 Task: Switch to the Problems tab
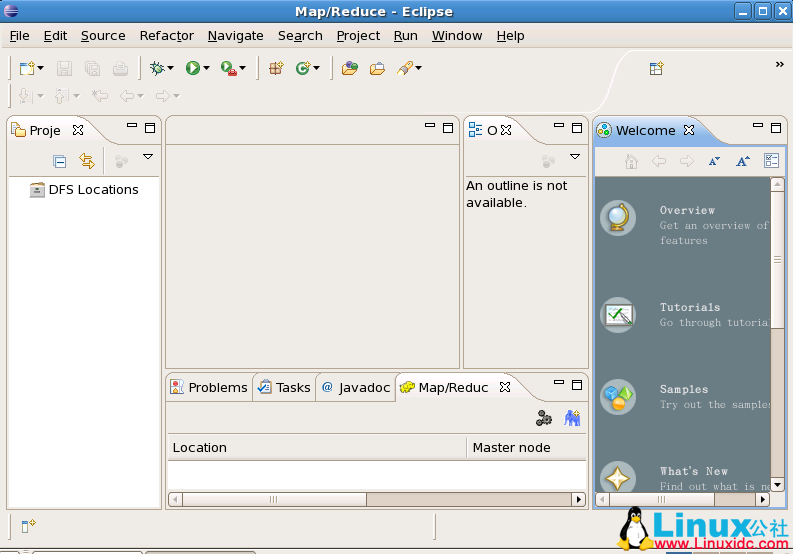point(209,388)
